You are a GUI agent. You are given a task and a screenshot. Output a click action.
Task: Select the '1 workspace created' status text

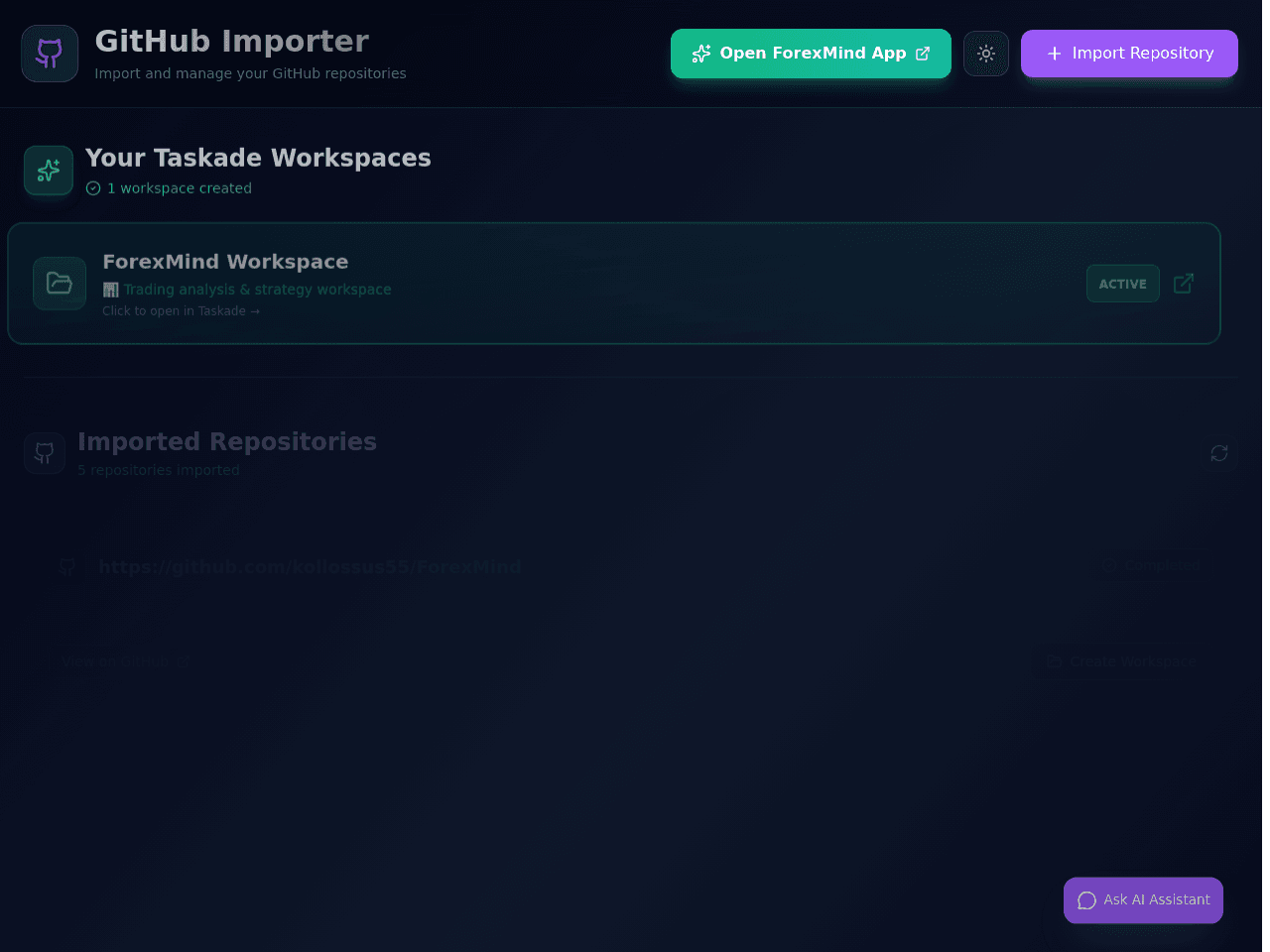click(179, 188)
